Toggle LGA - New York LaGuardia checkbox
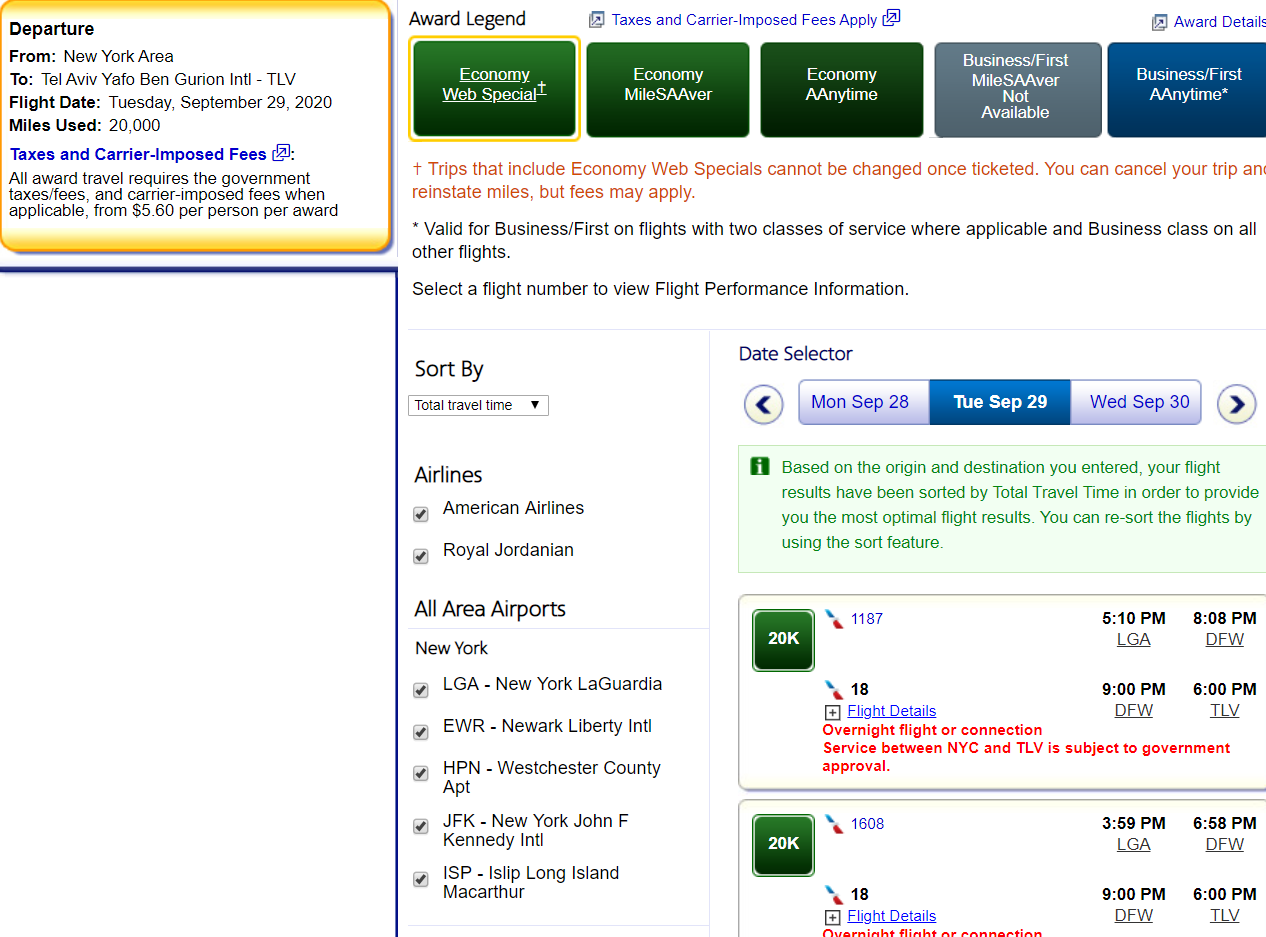Screen dimensions: 1266x937 [421, 690]
